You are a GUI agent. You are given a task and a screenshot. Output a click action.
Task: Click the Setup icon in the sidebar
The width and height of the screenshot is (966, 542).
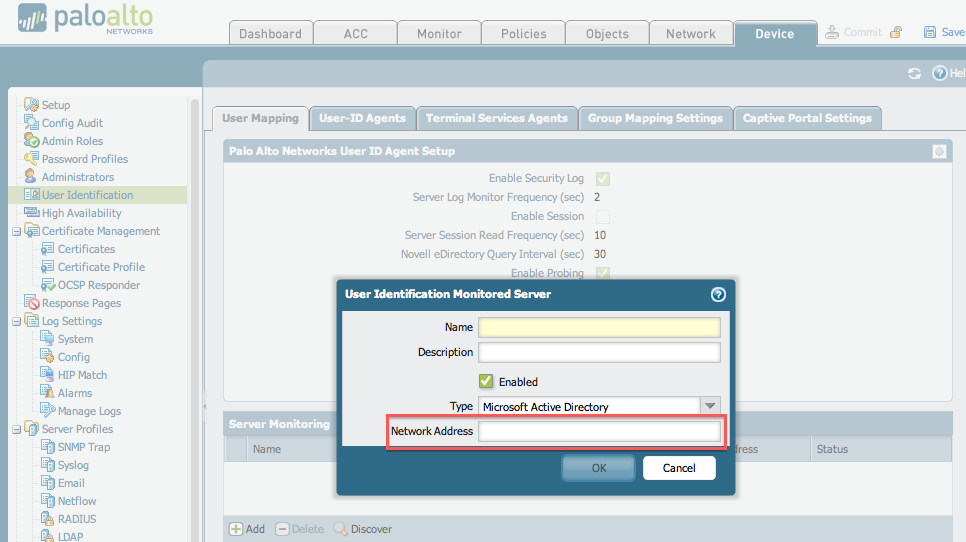point(31,105)
